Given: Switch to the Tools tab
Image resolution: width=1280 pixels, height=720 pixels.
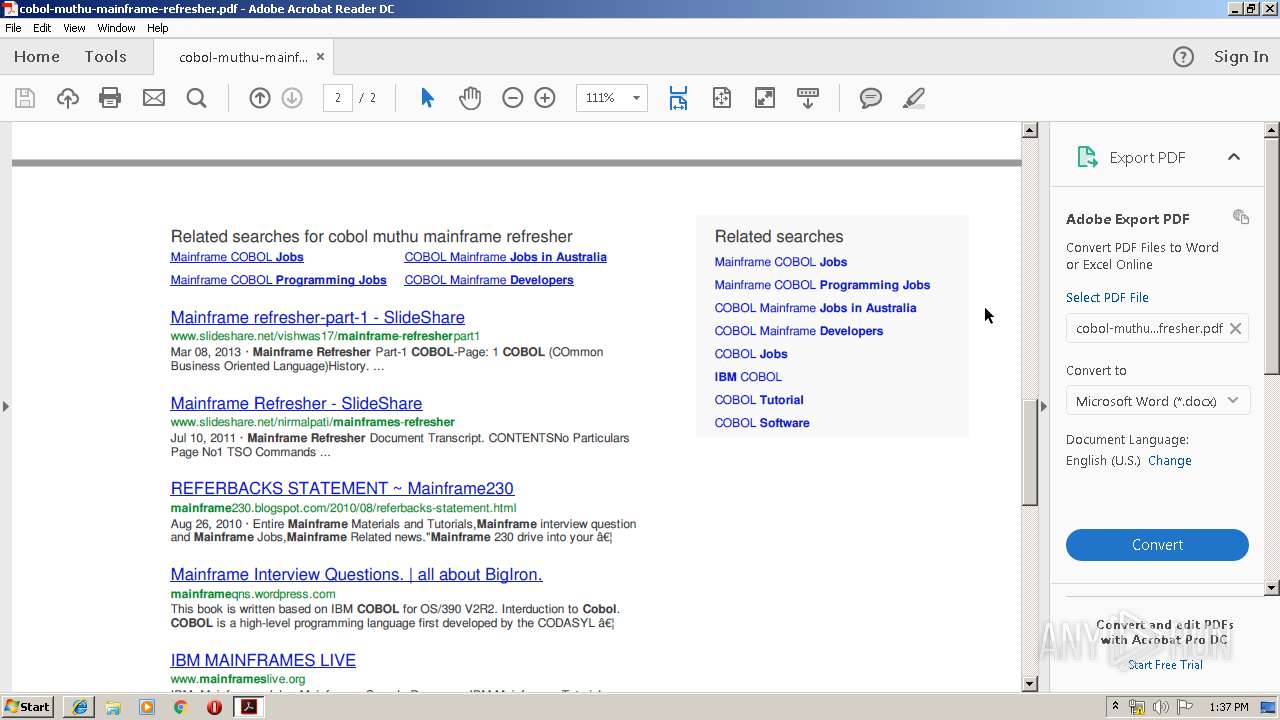Looking at the screenshot, I should (105, 57).
